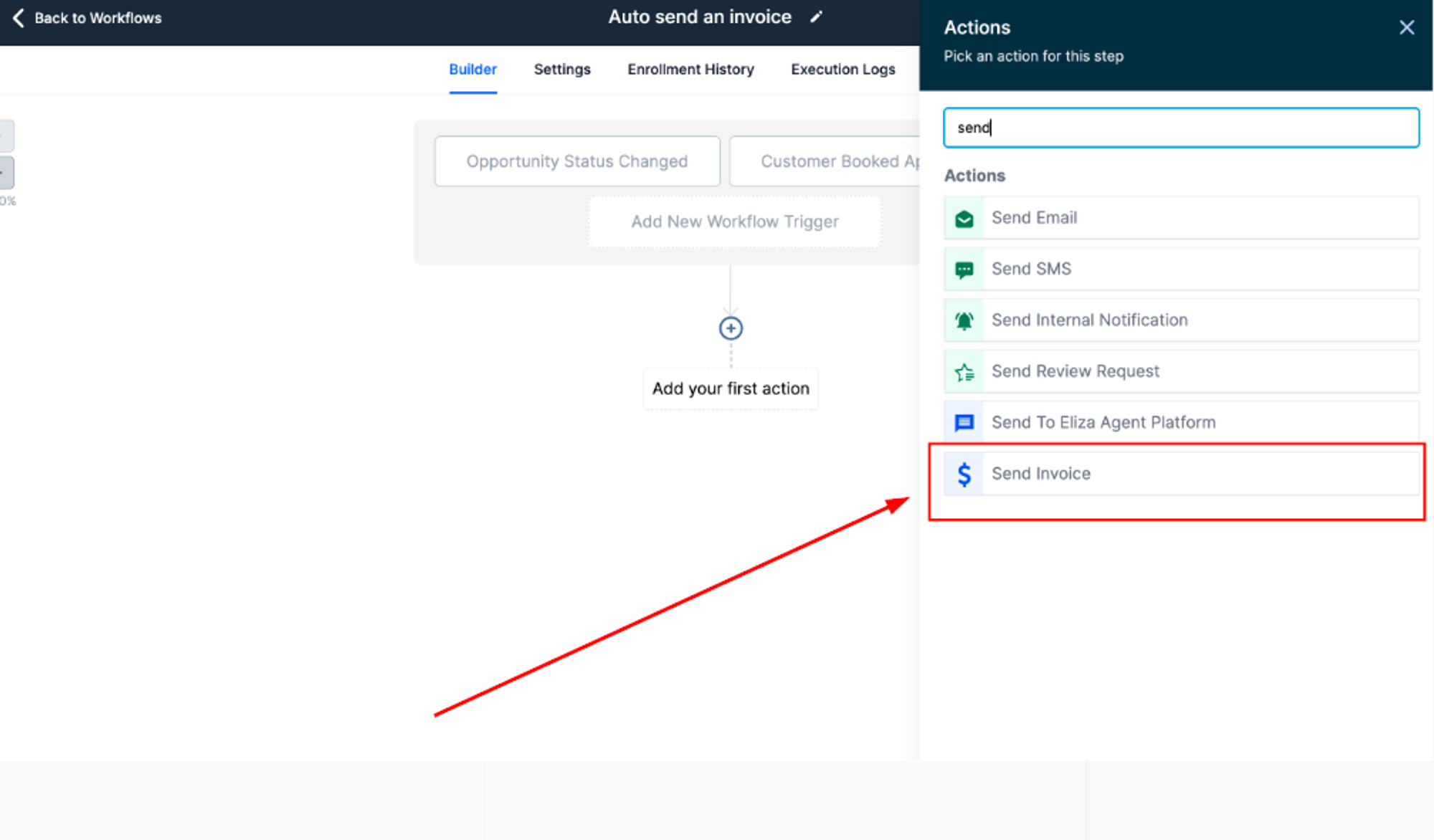Click the pencil icon to rename workflow

[x=816, y=17]
